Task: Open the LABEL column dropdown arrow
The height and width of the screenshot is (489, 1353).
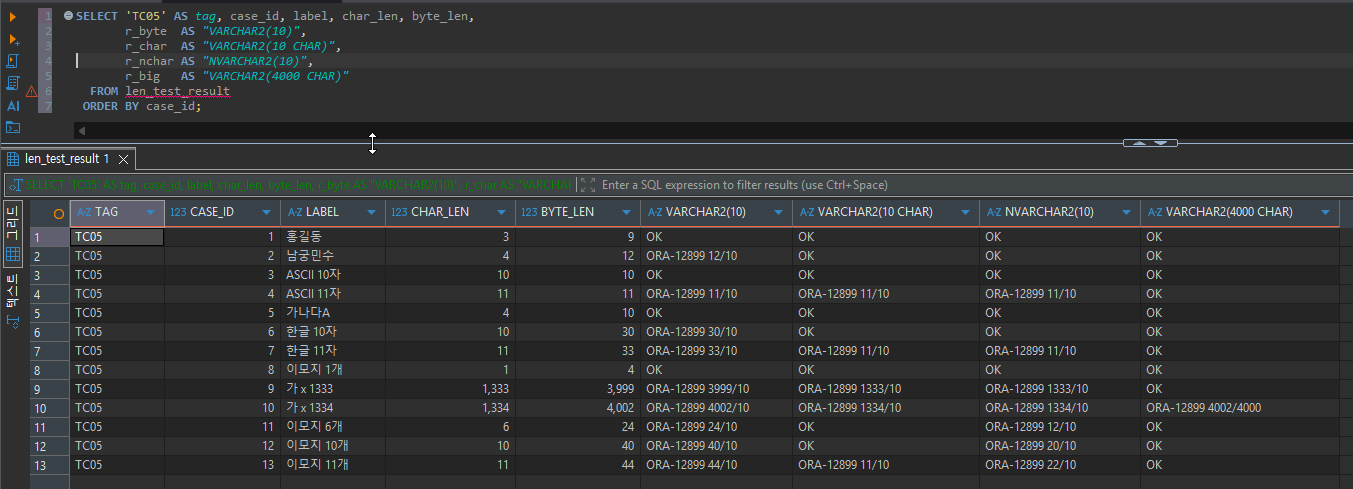Action: [372, 212]
